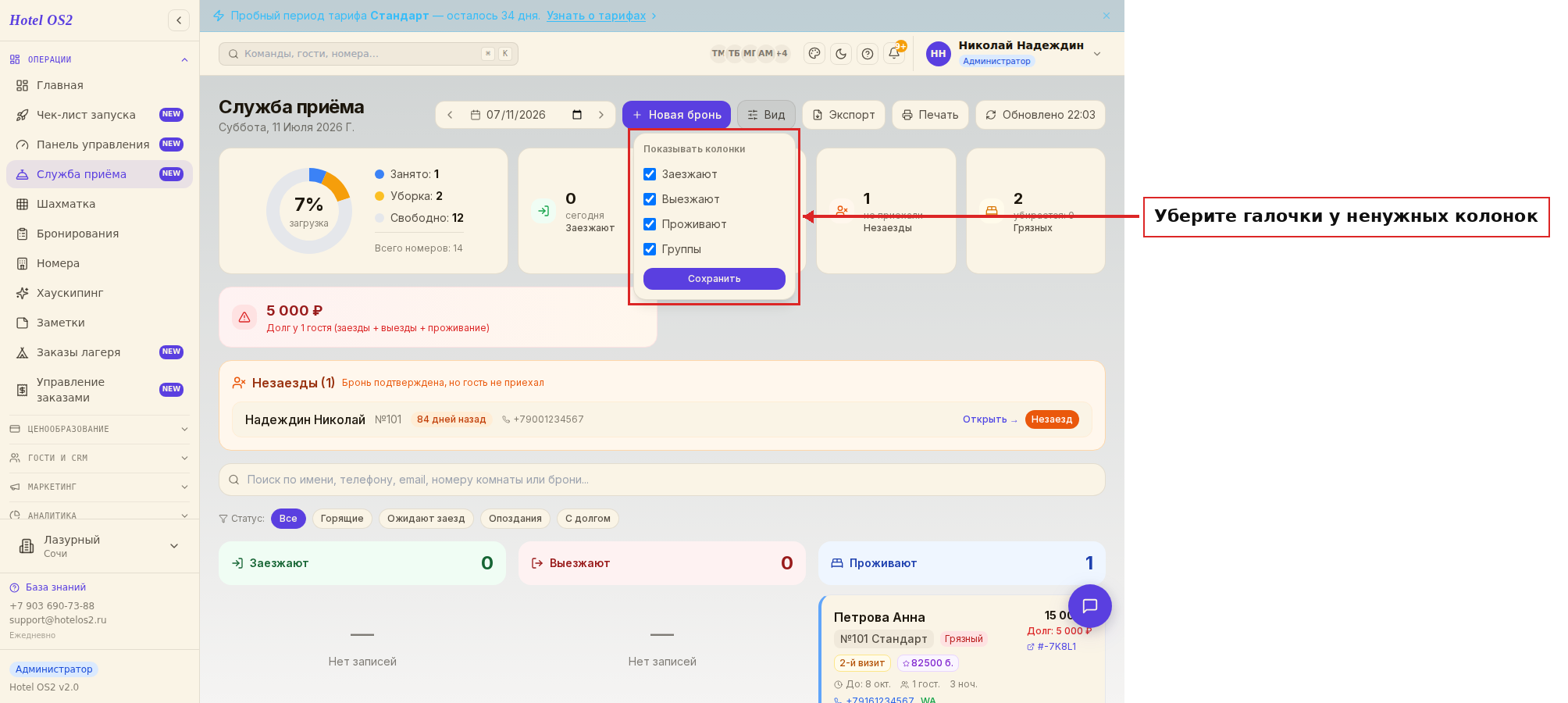The image size is (1568, 703).
Task: Open the calendar picker icon in date field
Action: 577,115
